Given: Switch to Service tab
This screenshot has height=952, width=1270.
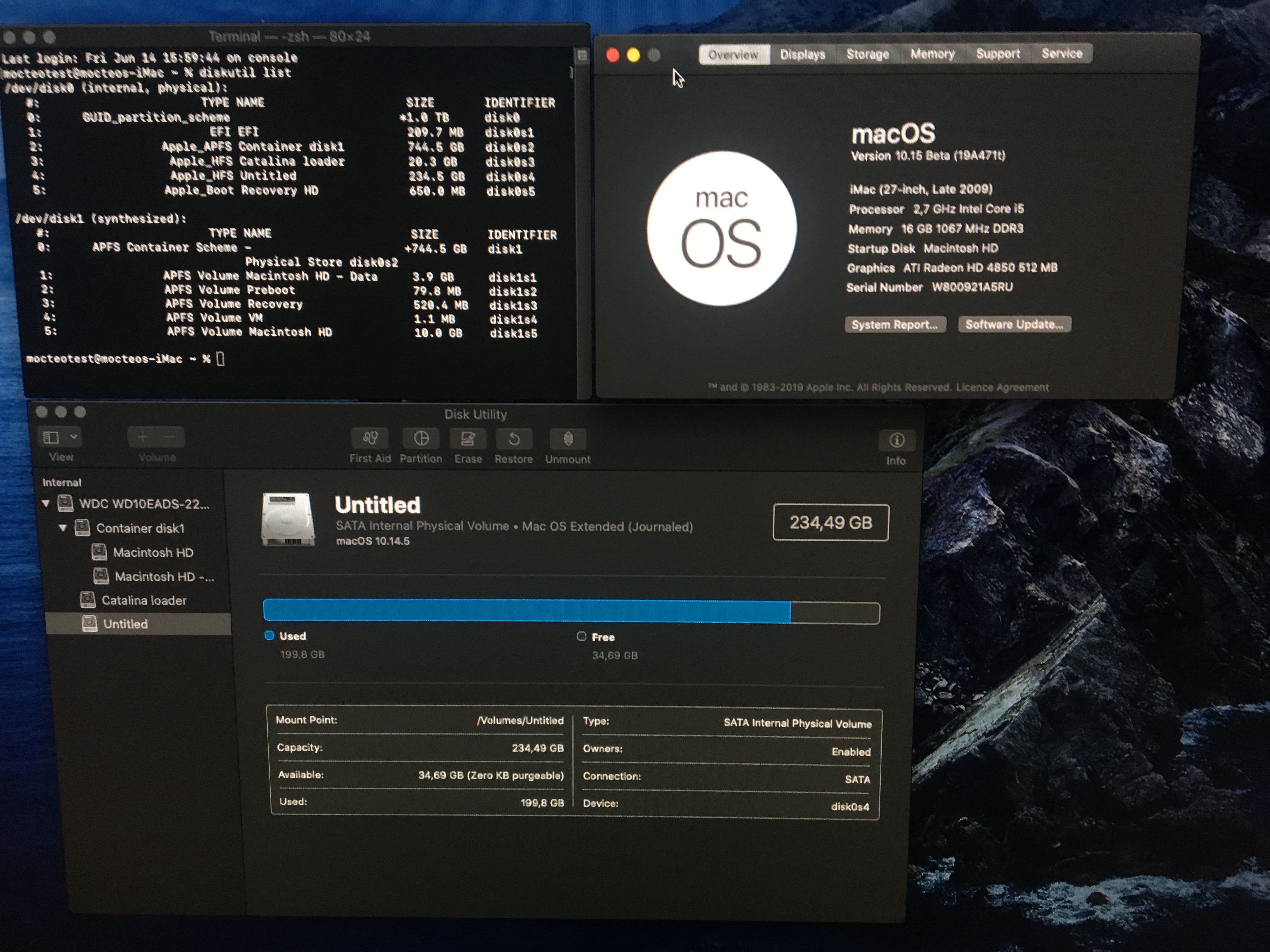Looking at the screenshot, I should point(1062,54).
